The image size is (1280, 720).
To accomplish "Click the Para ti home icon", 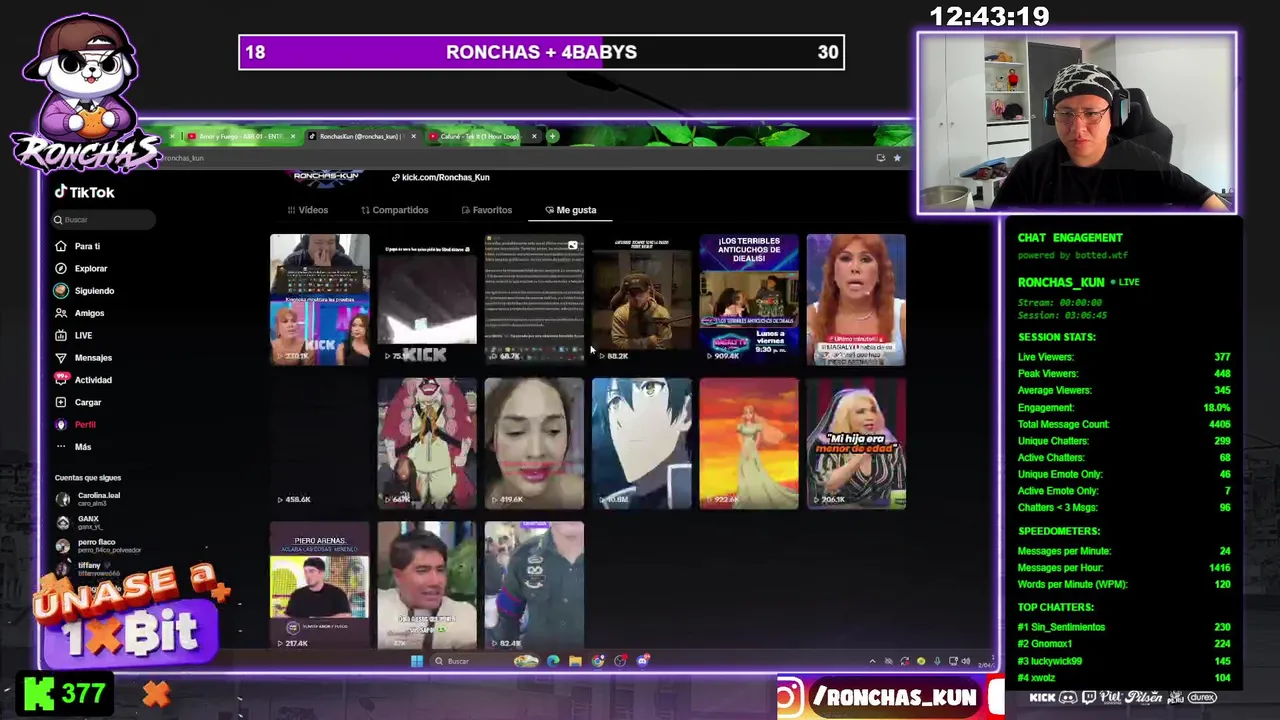I will coord(61,246).
